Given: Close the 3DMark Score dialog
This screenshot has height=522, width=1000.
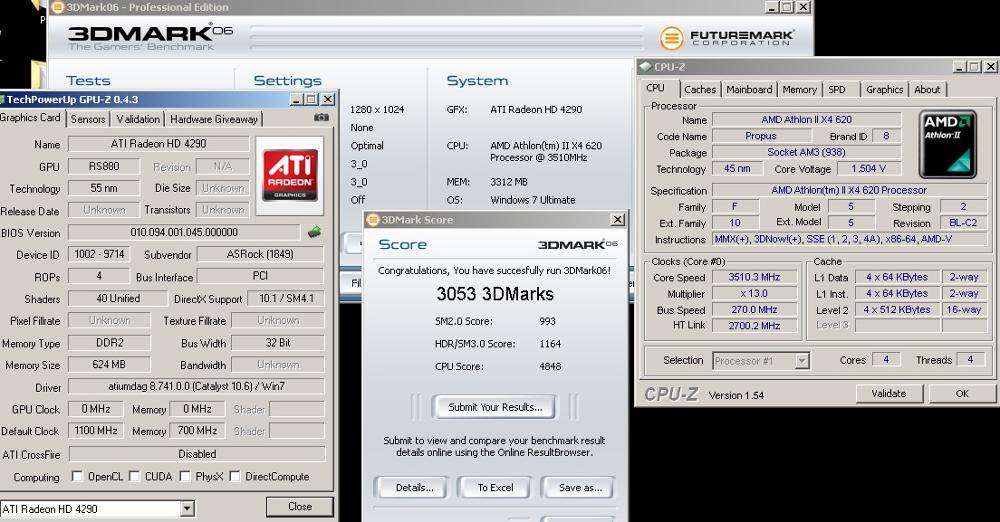Looking at the screenshot, I should pyautogui.click(x=617, y=220).
